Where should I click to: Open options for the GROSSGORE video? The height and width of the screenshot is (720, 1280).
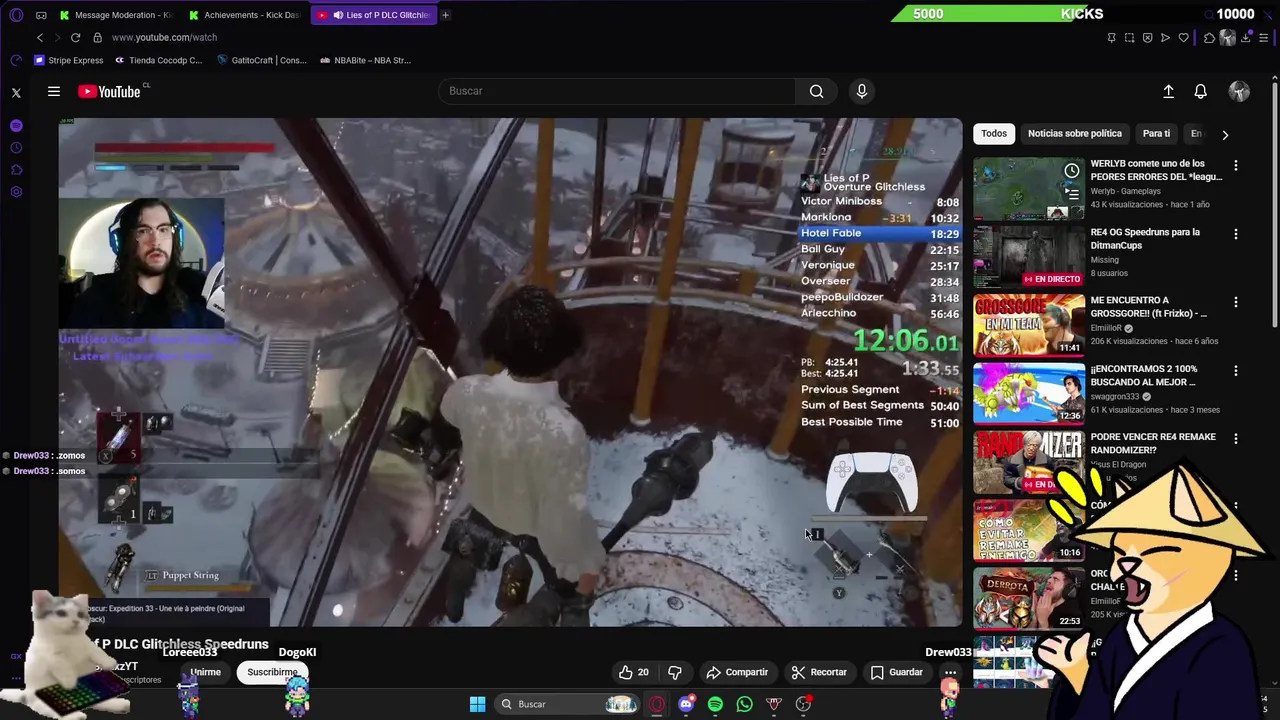[x=1236, y=302]
